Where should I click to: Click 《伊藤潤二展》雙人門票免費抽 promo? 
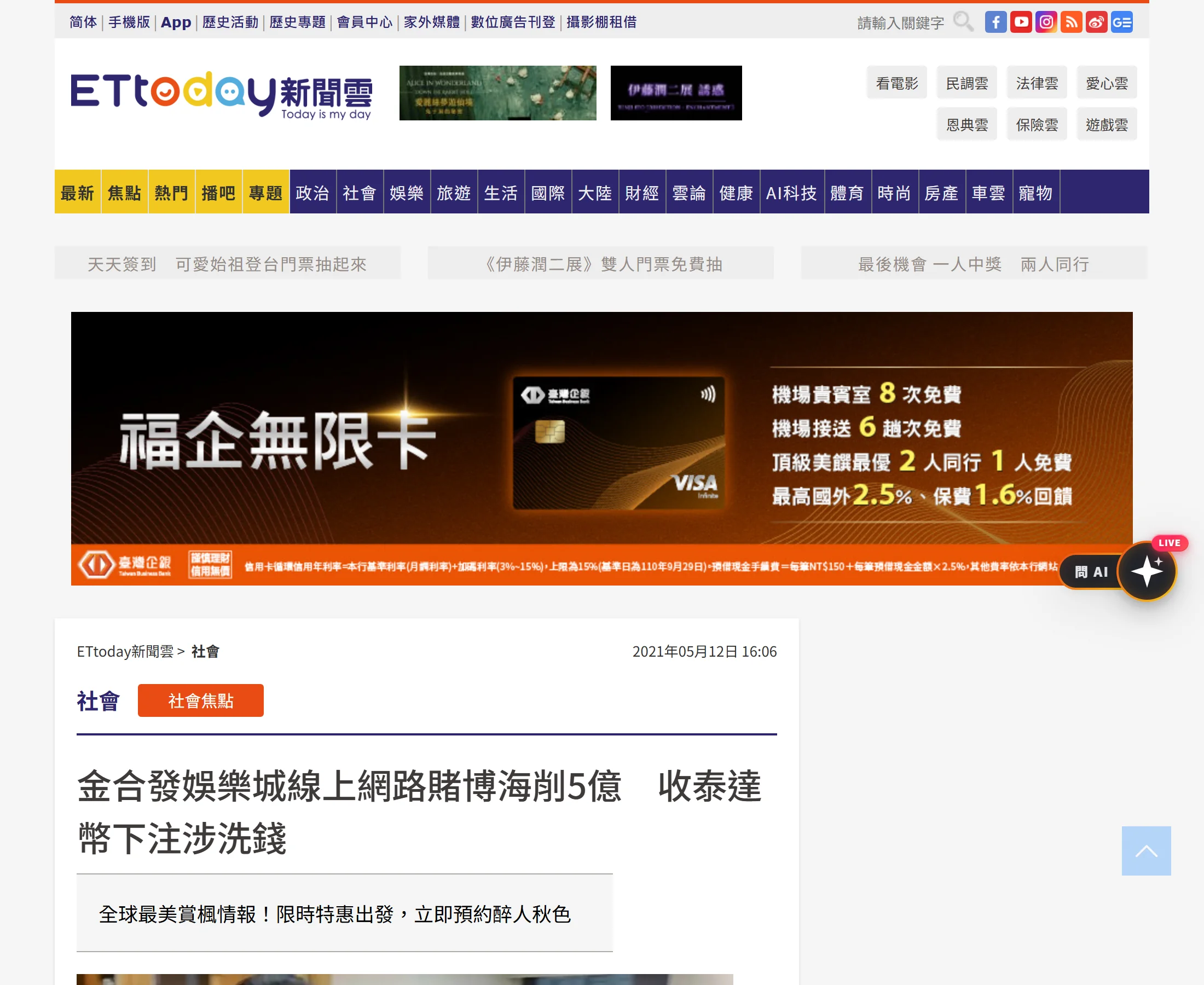pyautogui.click(x=601, y=264)
